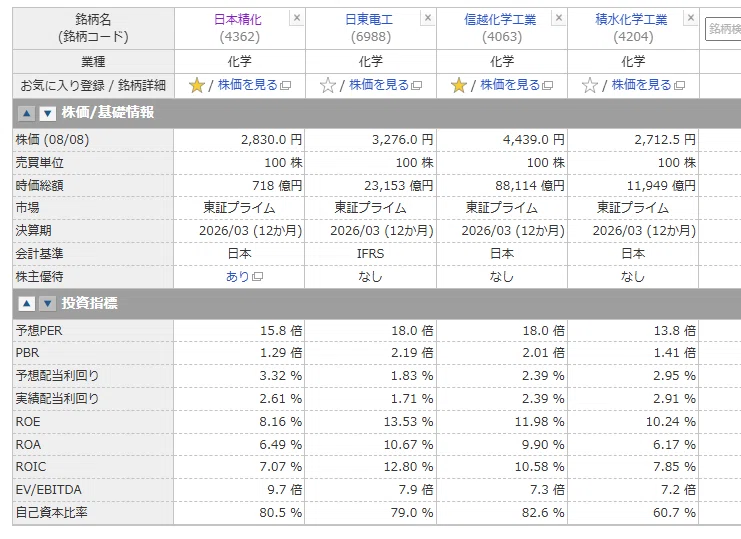Select ROE value 8.16 %
This screenshot has height=539, width=741.
tap(281, 421)
